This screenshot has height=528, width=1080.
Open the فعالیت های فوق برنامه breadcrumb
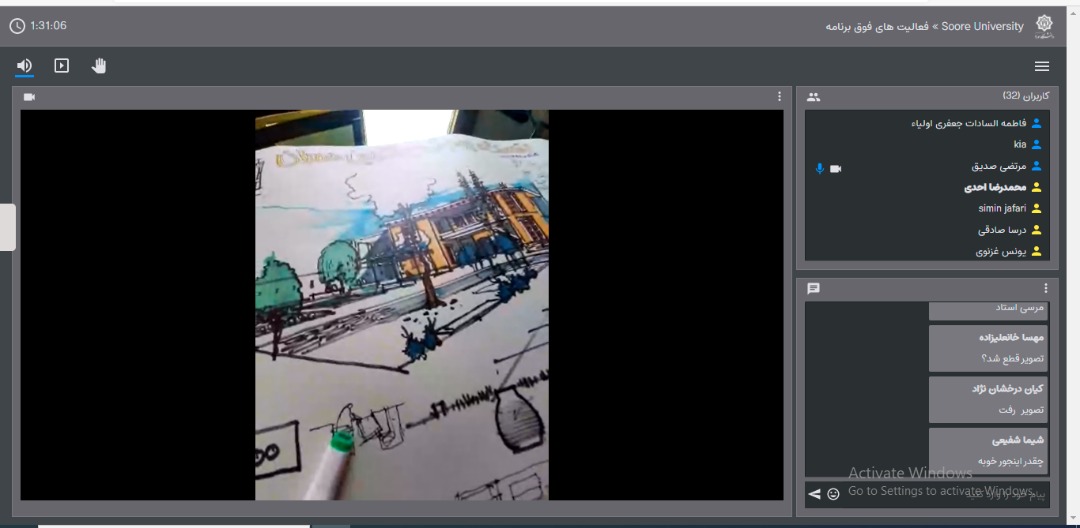pyautogui.click(x=878, y=26)
